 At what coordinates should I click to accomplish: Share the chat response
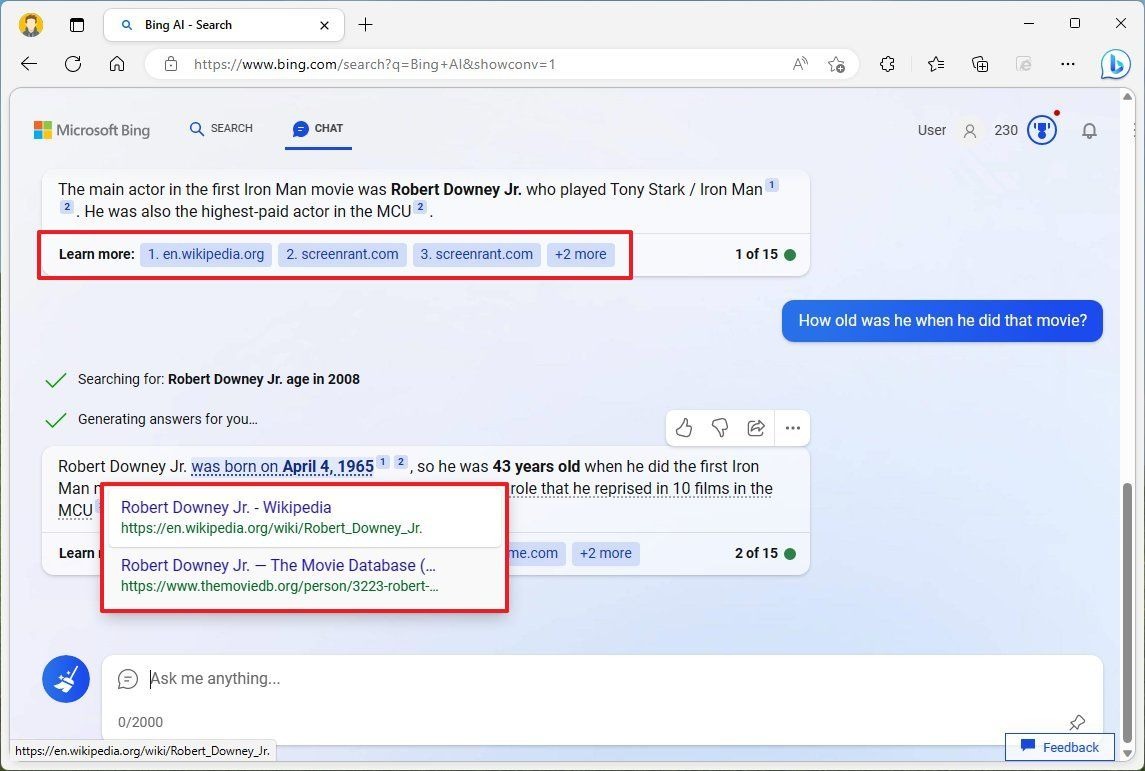[756, 428]
